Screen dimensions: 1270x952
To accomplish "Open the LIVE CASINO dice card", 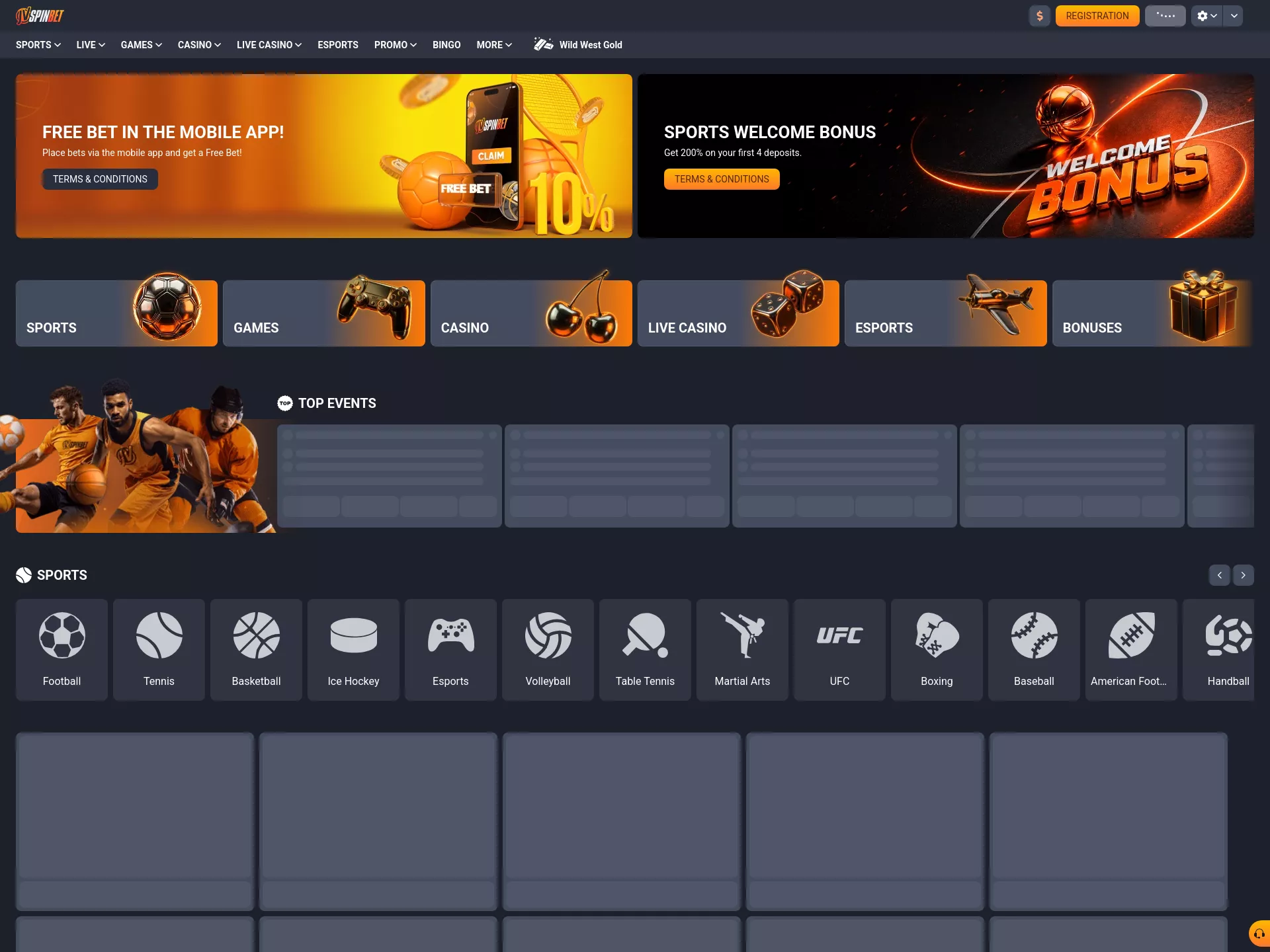I will (738, 313).
